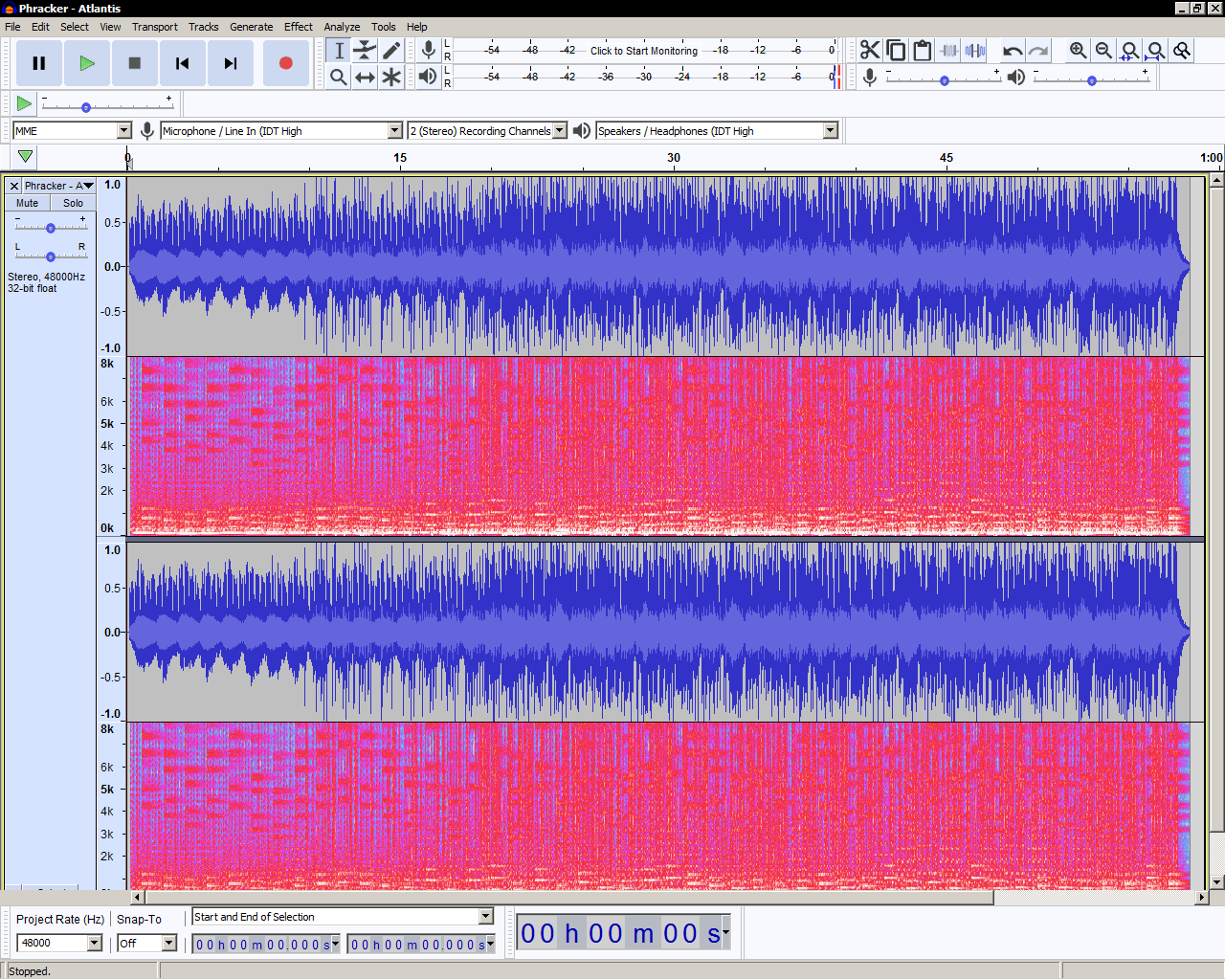Click the Copy icon
Screen dimensions: 1225x980
point(896,51)
